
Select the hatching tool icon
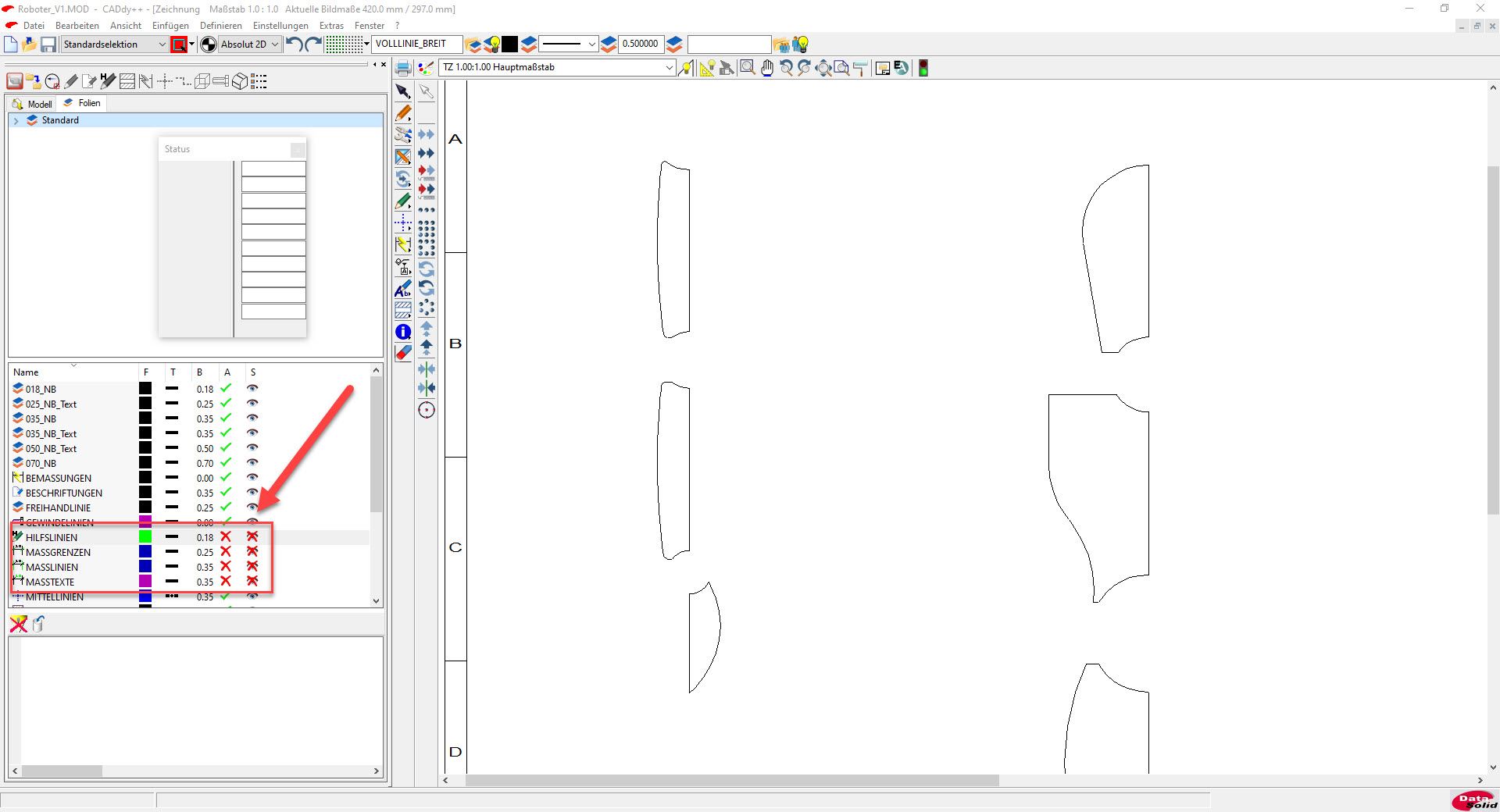[403, 310]
